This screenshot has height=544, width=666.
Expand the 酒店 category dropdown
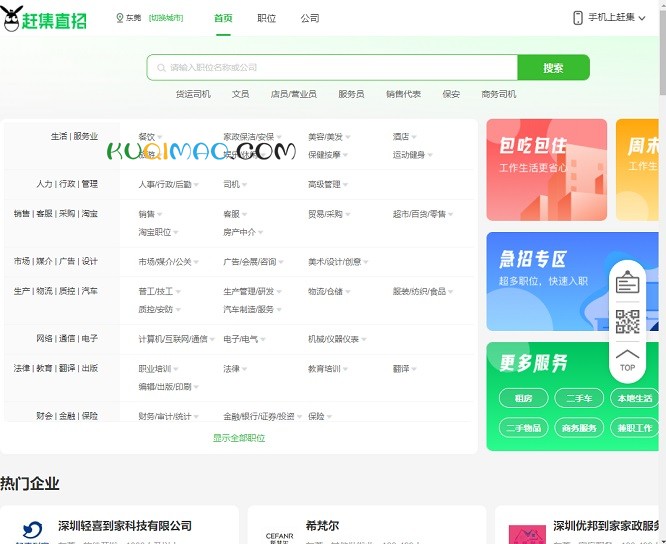[x=404, y=137]
